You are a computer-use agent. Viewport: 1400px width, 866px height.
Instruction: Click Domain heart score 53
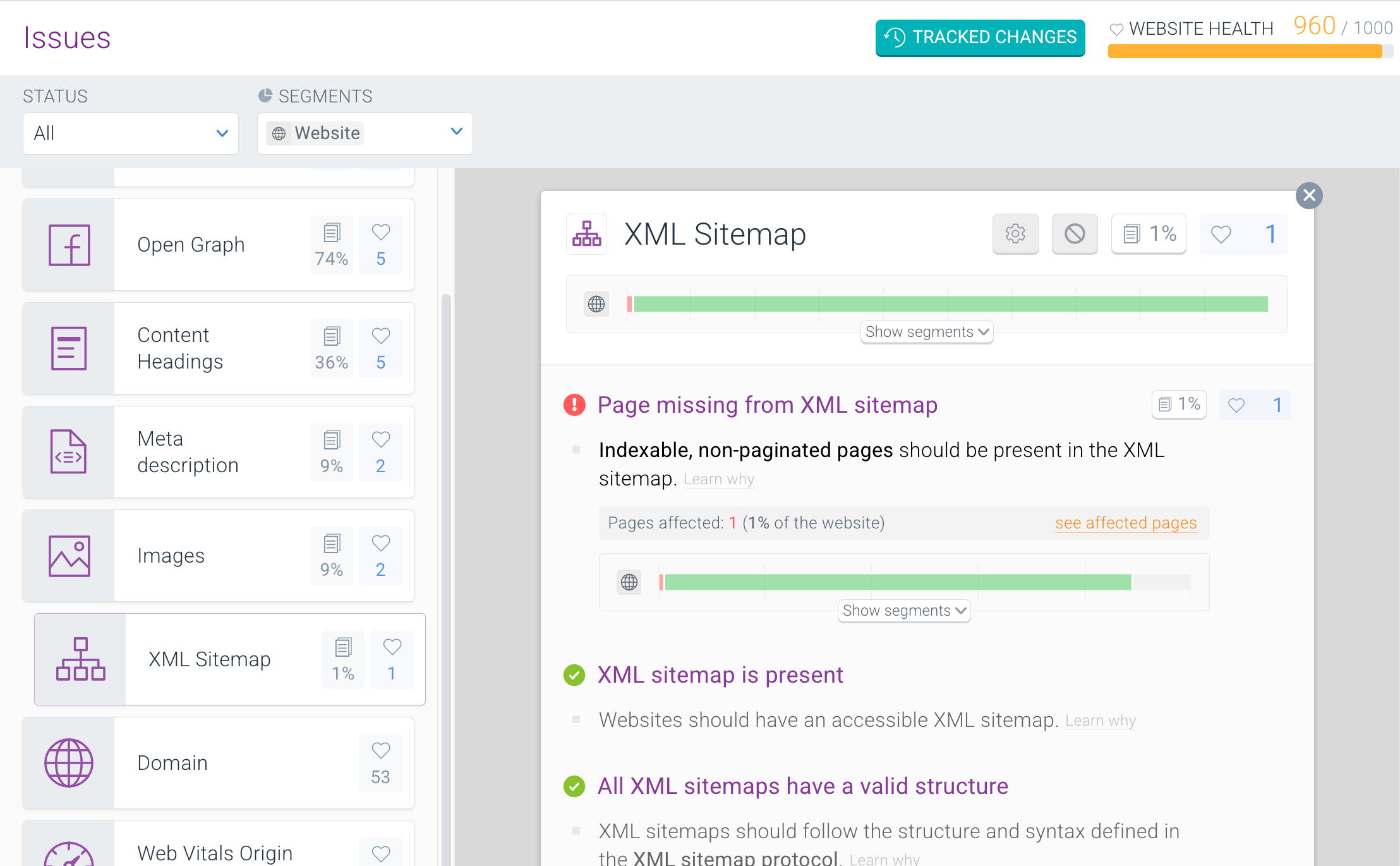point(380,764)
